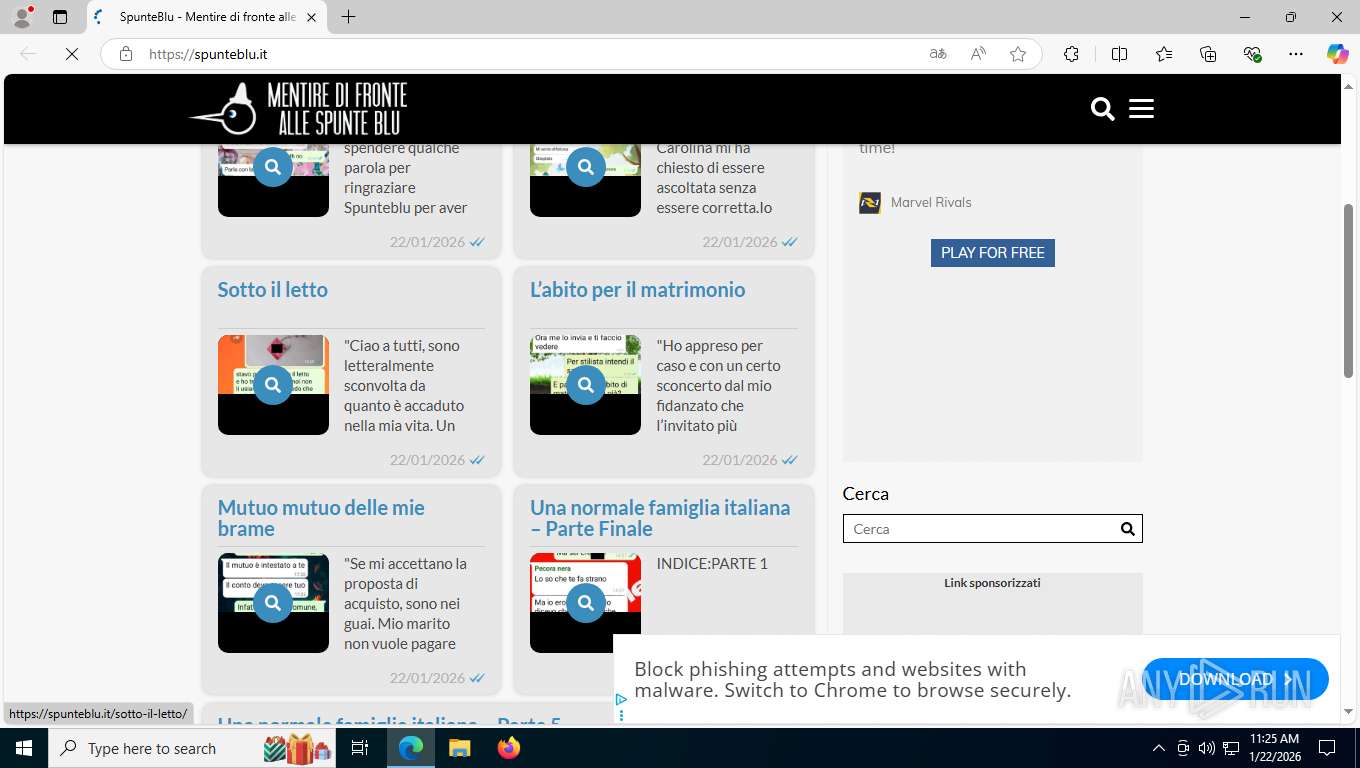Zoom the L'abito per il matrimonio thumbnail

point(585,385)
